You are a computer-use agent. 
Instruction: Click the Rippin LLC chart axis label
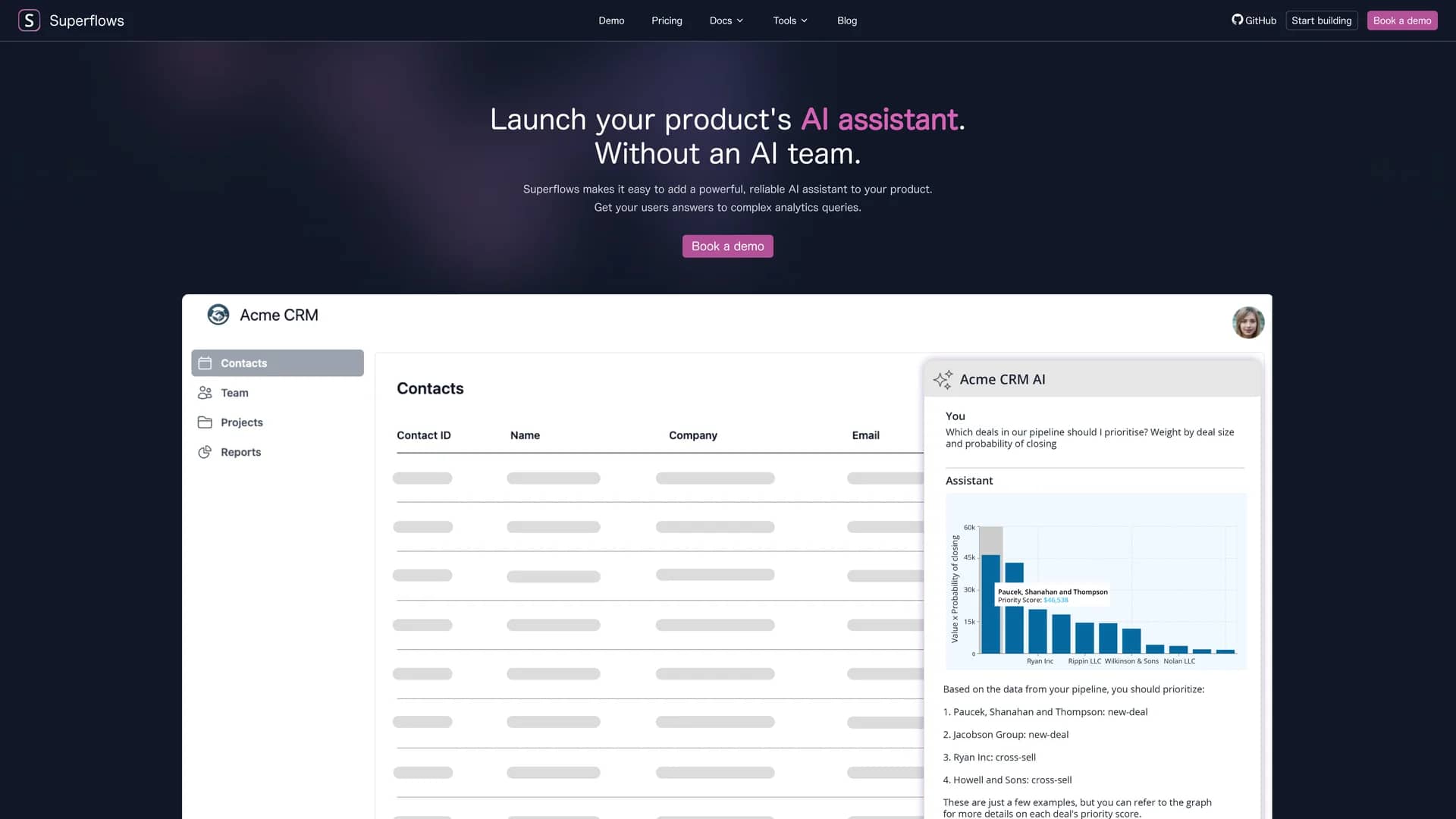coord(1084,661)
